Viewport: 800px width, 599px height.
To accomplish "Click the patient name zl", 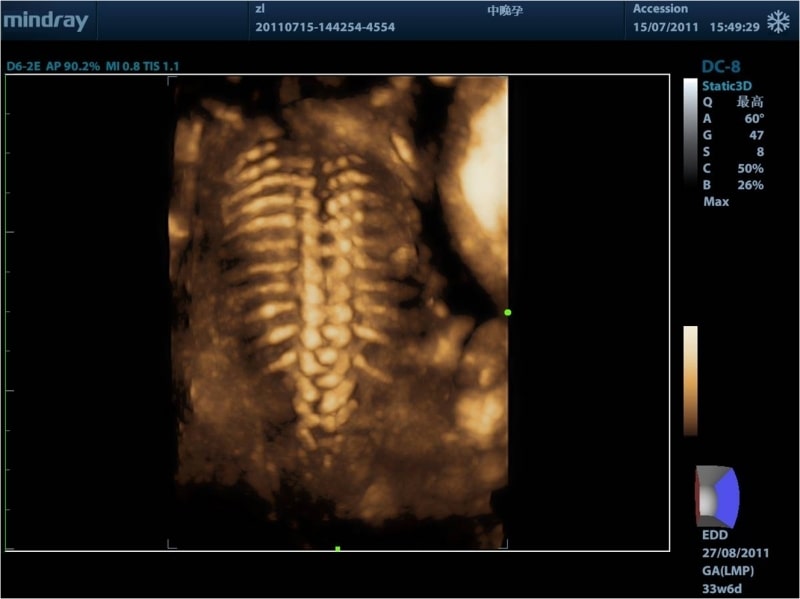I will click(x=260, y=9).
